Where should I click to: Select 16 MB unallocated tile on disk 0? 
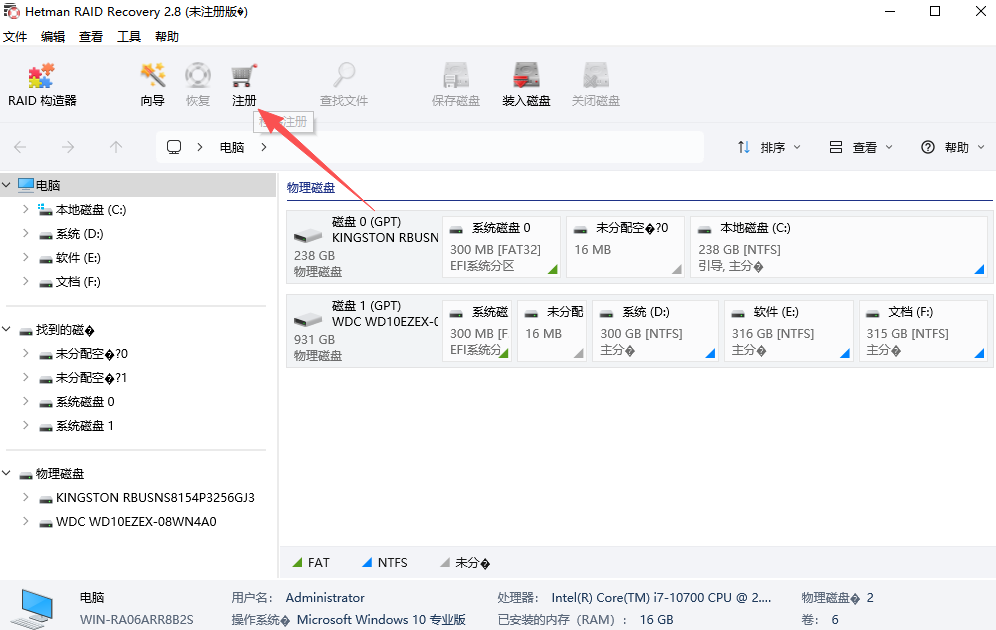pyautogui.click(x=625, y=247)
